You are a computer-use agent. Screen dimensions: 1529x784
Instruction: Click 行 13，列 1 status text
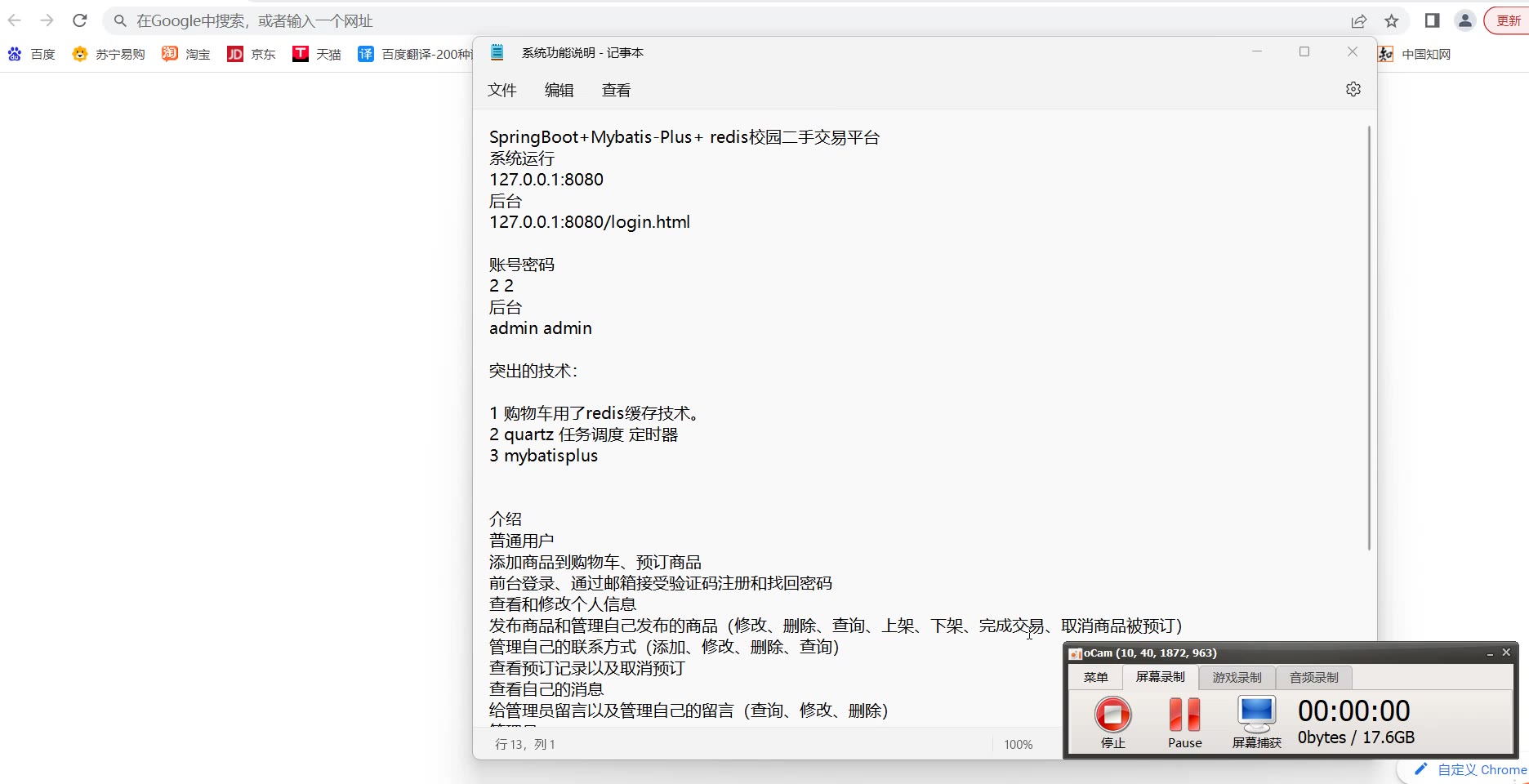(525, 744)
